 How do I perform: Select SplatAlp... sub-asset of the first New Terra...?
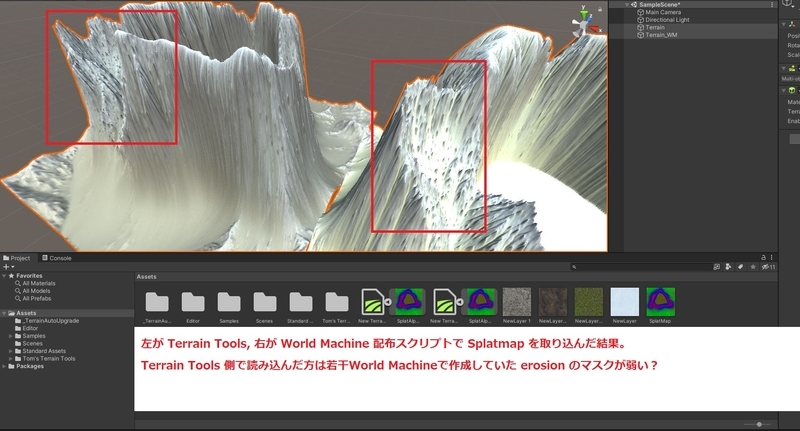(409, 302)
